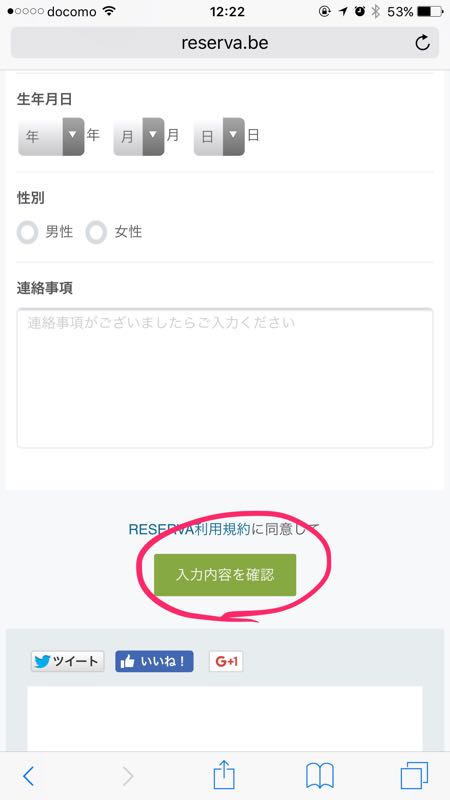Open the 年 birth year dropdown

(51, 137)
